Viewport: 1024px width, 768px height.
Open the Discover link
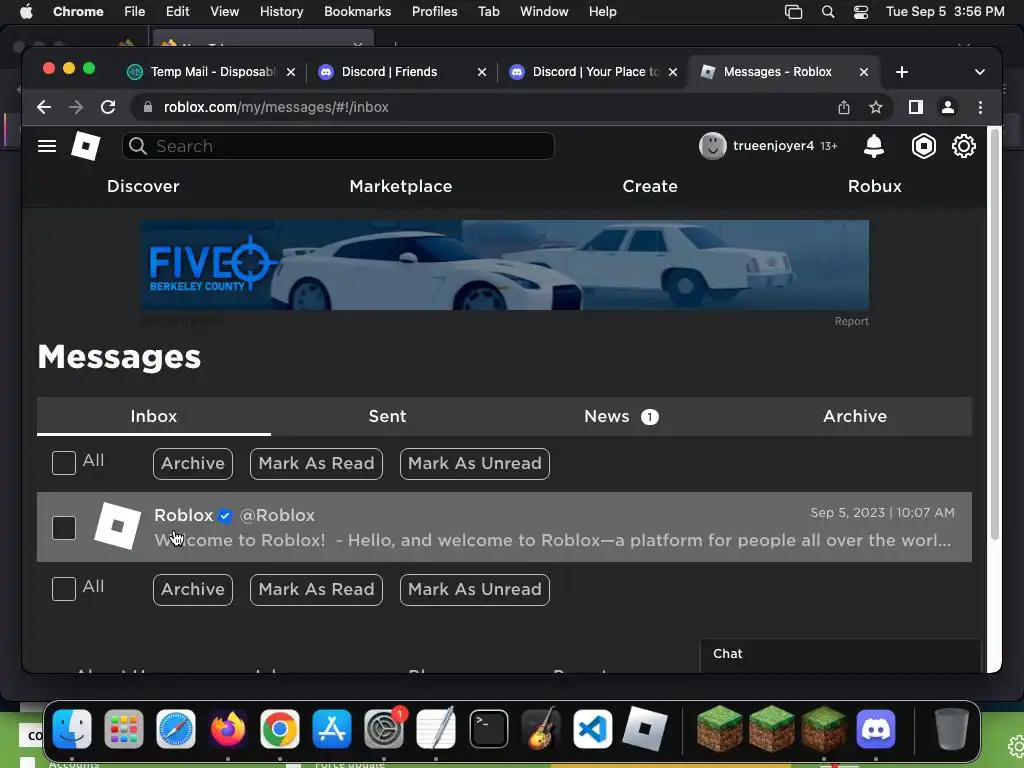coord(143,186)
